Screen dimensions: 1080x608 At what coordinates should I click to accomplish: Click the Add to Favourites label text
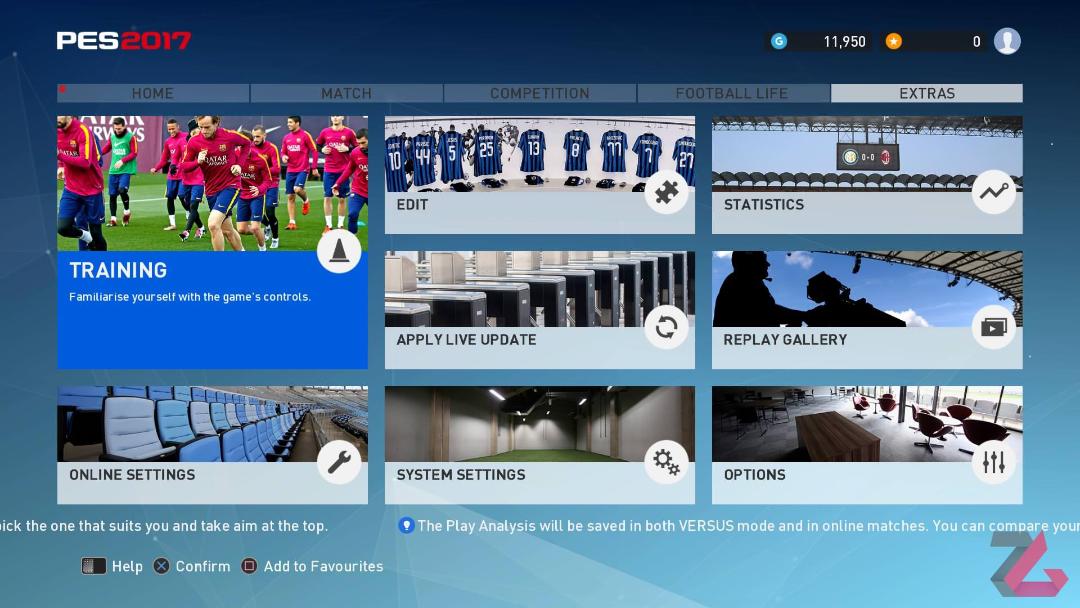tap(323, 566)
